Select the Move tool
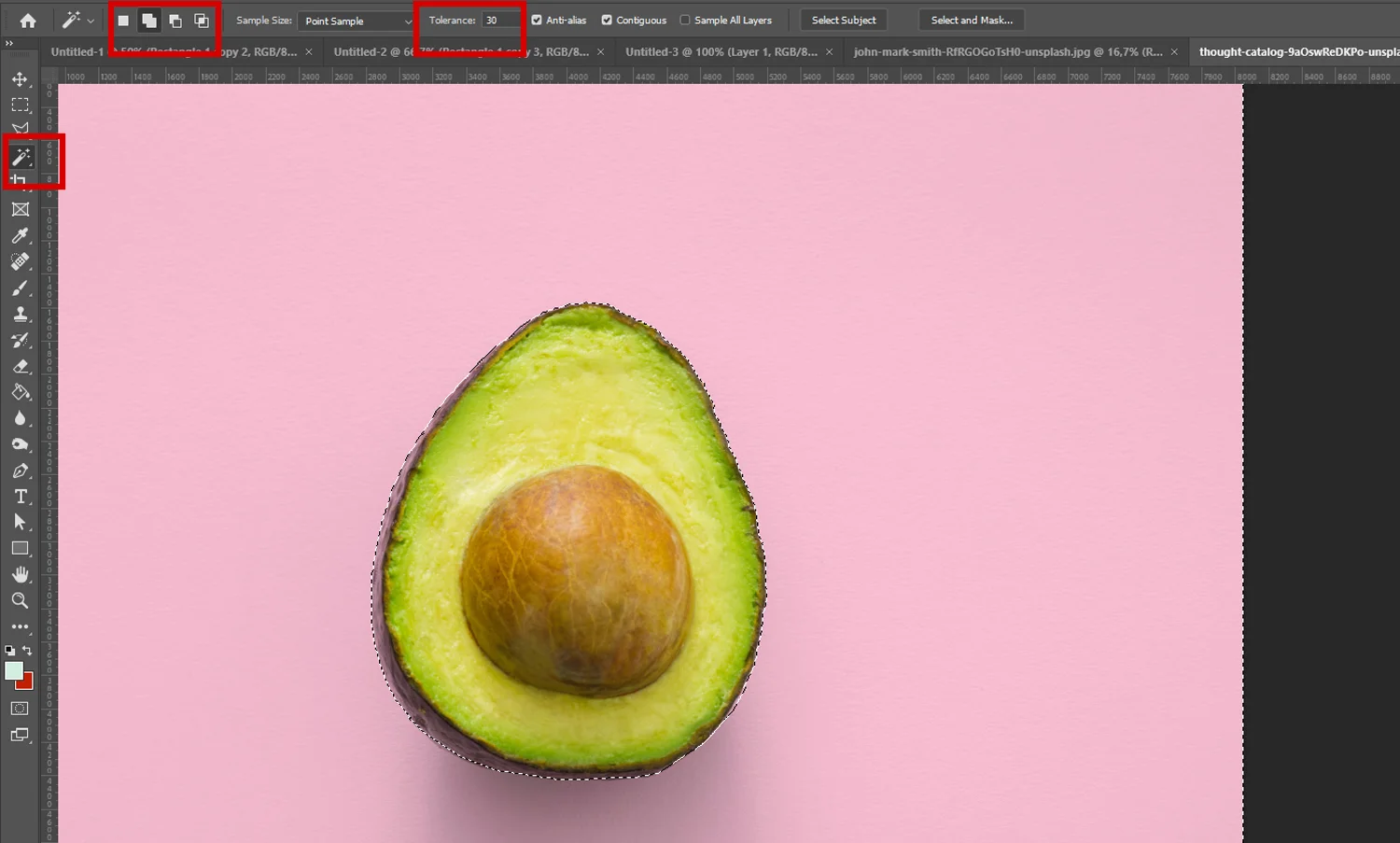 [x=20, y=79]
